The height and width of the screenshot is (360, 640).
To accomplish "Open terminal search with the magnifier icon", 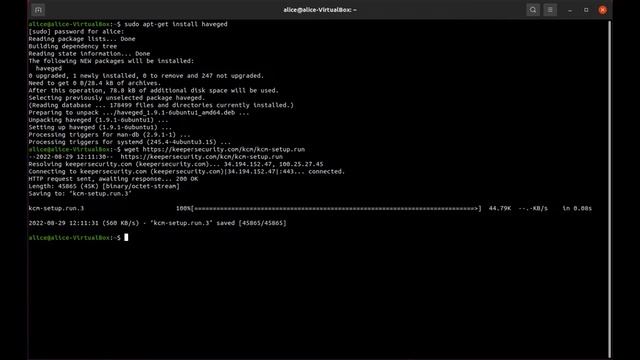I will (533, 10).
